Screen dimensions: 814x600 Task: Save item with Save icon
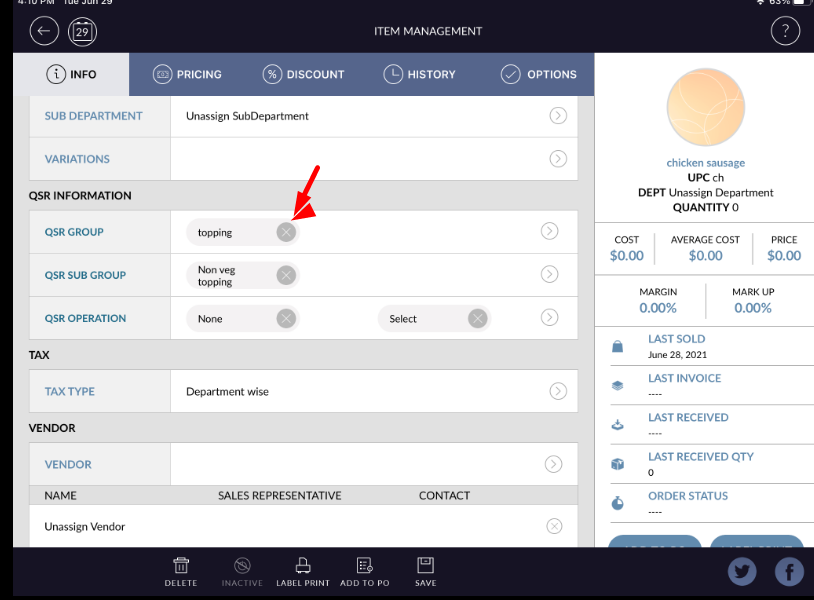pyautogui.click(x=425, y=571)
